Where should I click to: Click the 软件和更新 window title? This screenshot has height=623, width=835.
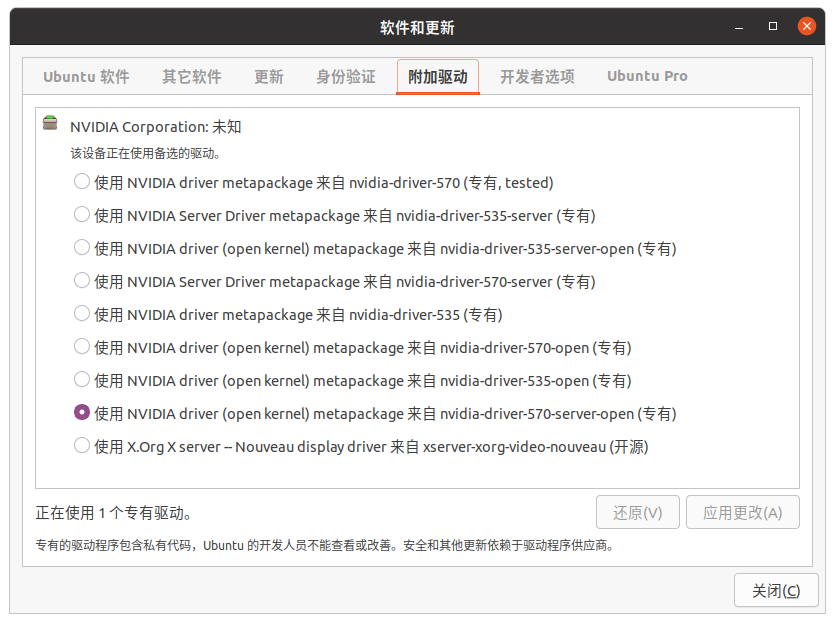click(x=417, y=27)
